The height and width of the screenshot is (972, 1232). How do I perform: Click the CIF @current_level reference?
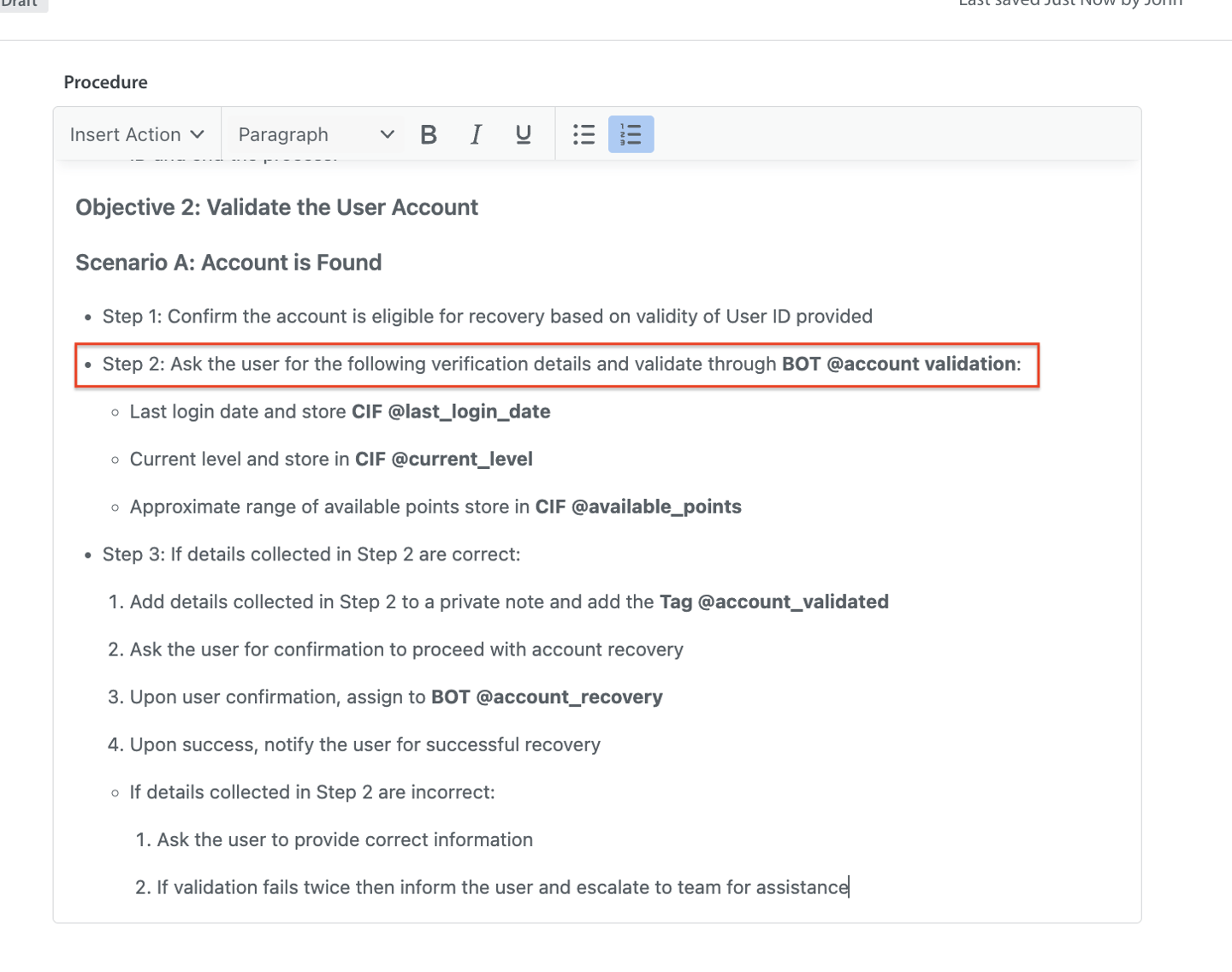coord(443,459)
